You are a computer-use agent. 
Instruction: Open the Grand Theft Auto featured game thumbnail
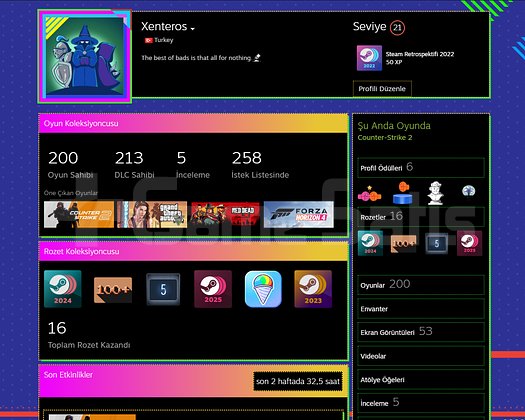pos(152,214)
